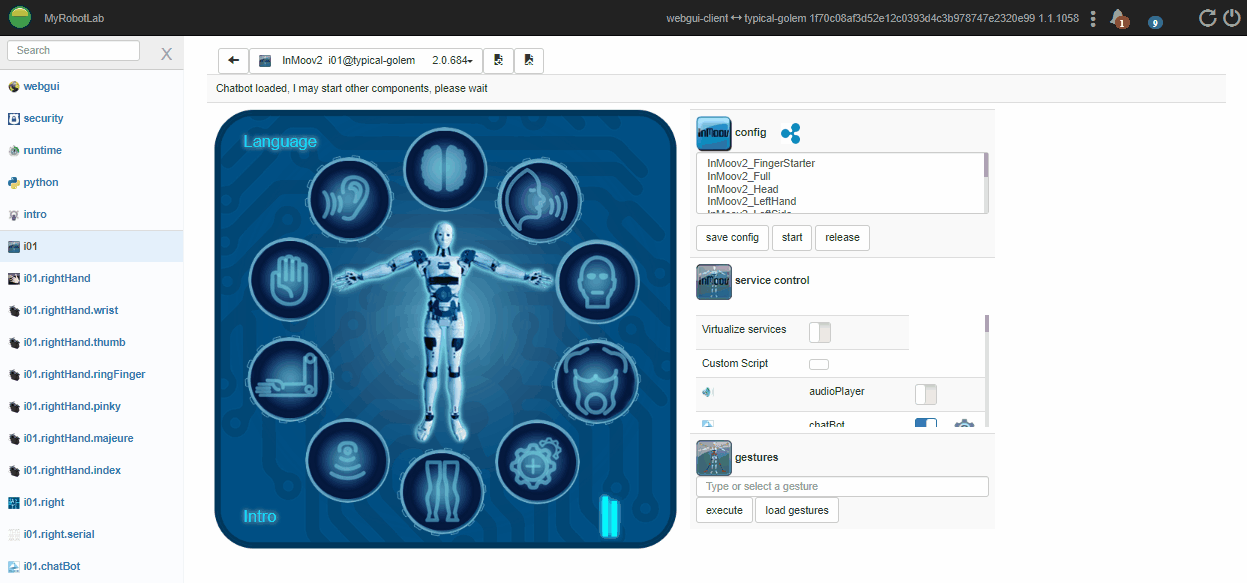This screenshot has width=1247, height=583.
Task: Toggle the Virtualize services switch
Action: click(819, 331)
